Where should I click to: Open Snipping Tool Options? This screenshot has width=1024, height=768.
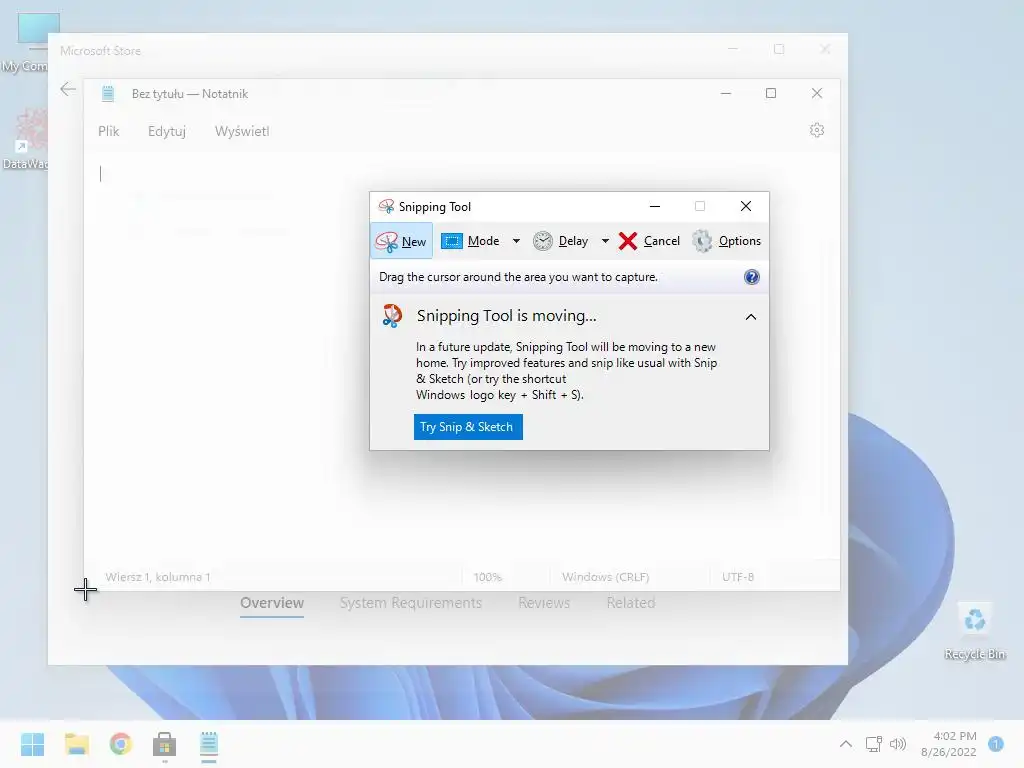pyautogui.click(x=726, y=241)
